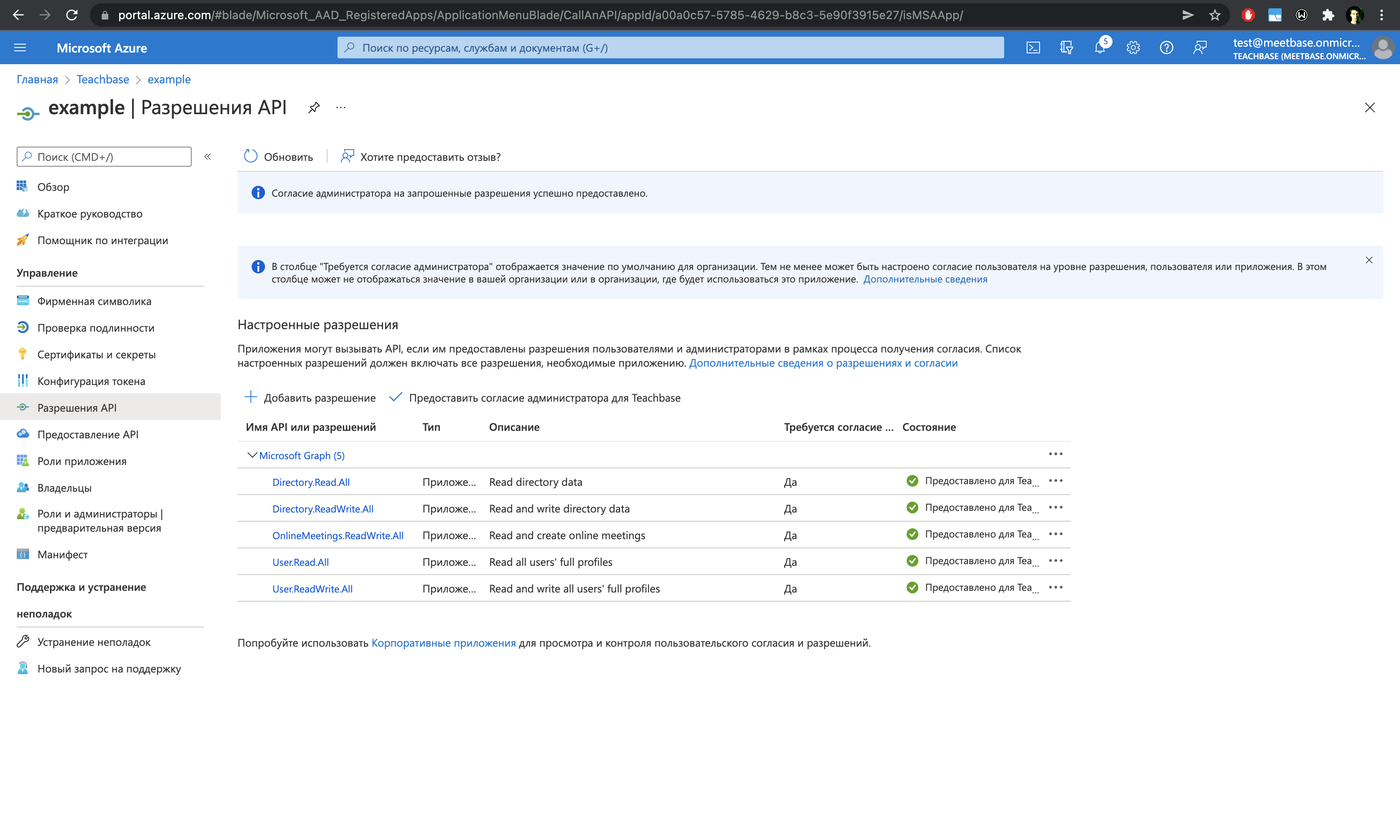Open link about permissions and consent
The image size is (1400, 840).
823,363
